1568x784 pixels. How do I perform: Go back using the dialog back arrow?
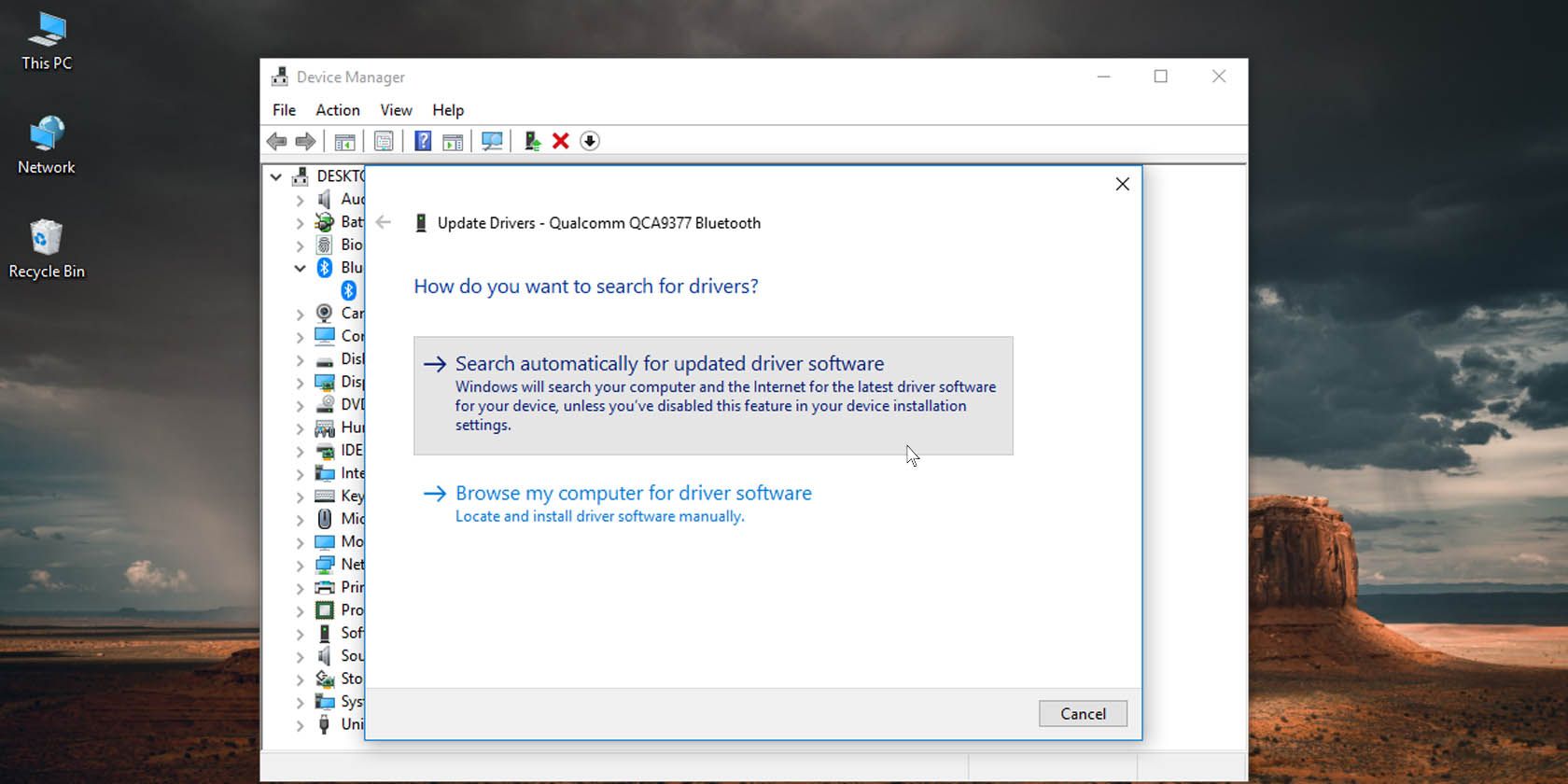click(x=384, y=222)
